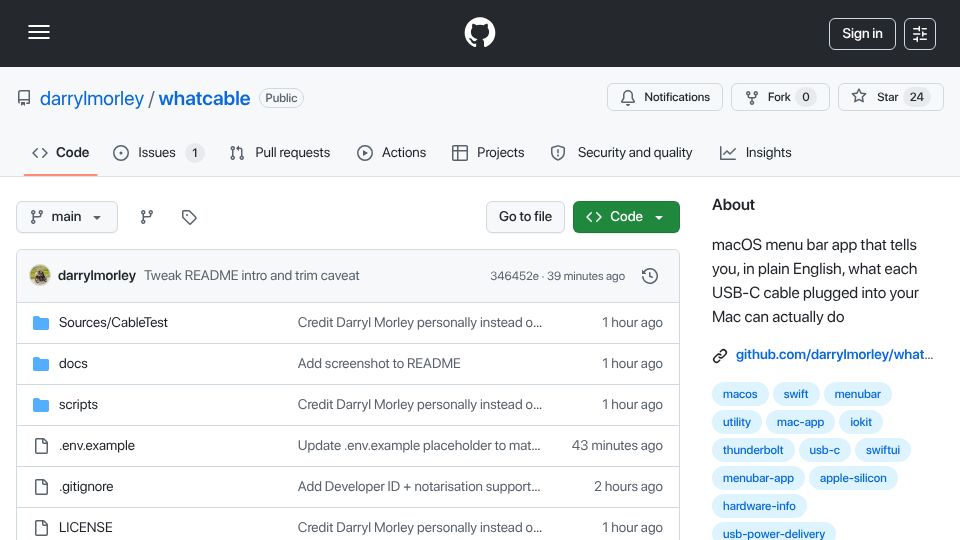This screenshot has width=960, height=540.
Task: View tags using the tag icon
Action: click(189, 217)
